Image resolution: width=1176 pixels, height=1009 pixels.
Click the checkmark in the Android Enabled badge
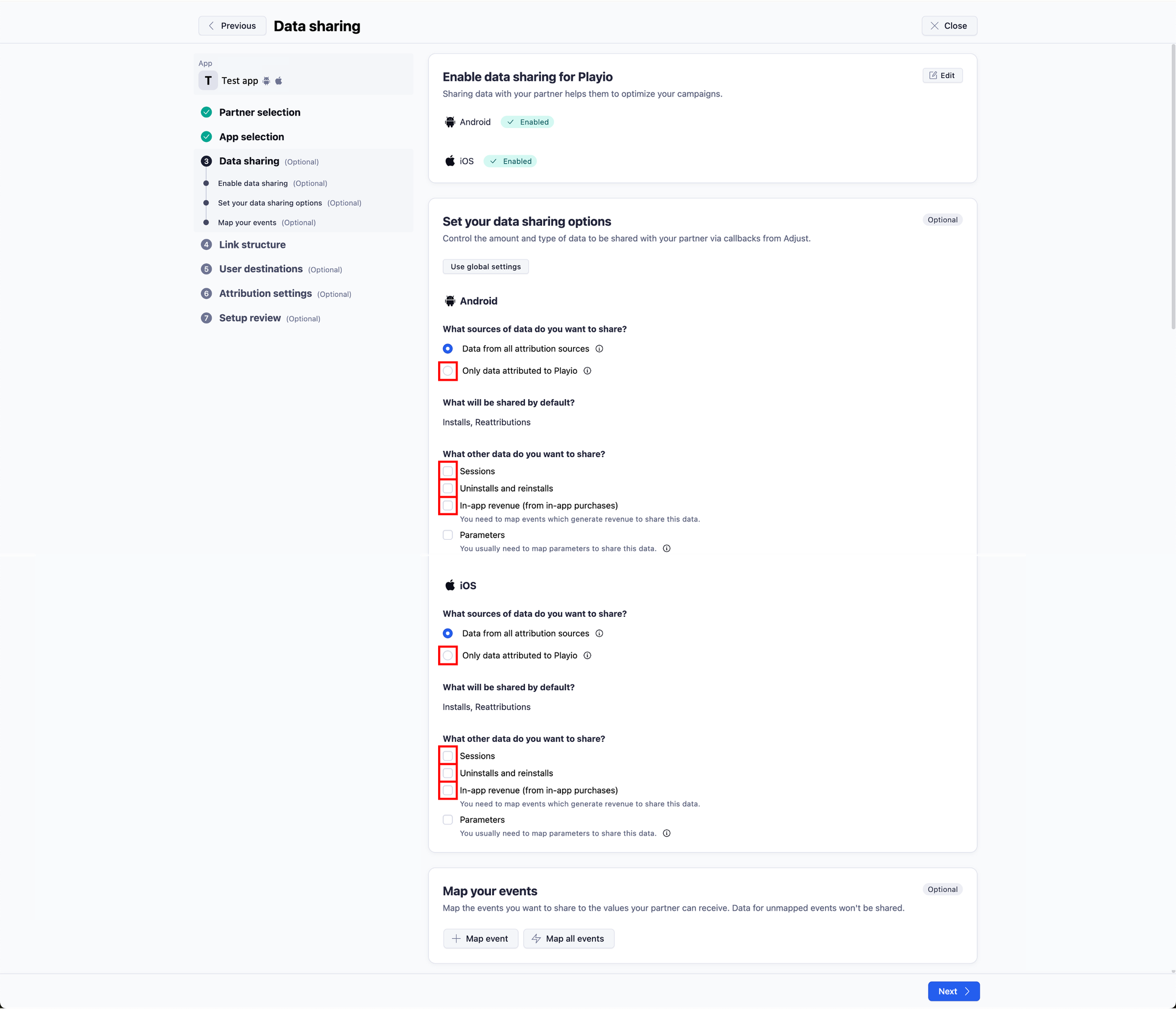510,122
